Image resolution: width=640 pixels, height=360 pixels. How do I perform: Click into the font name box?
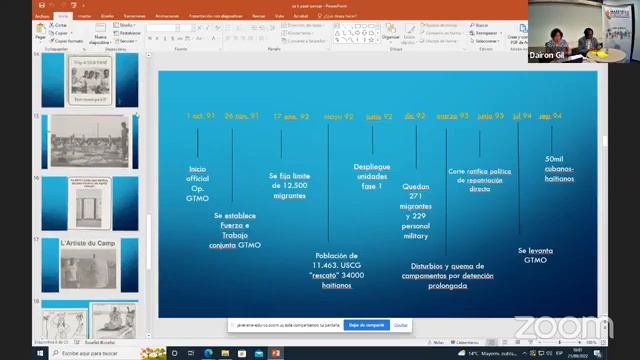(161, 28)
